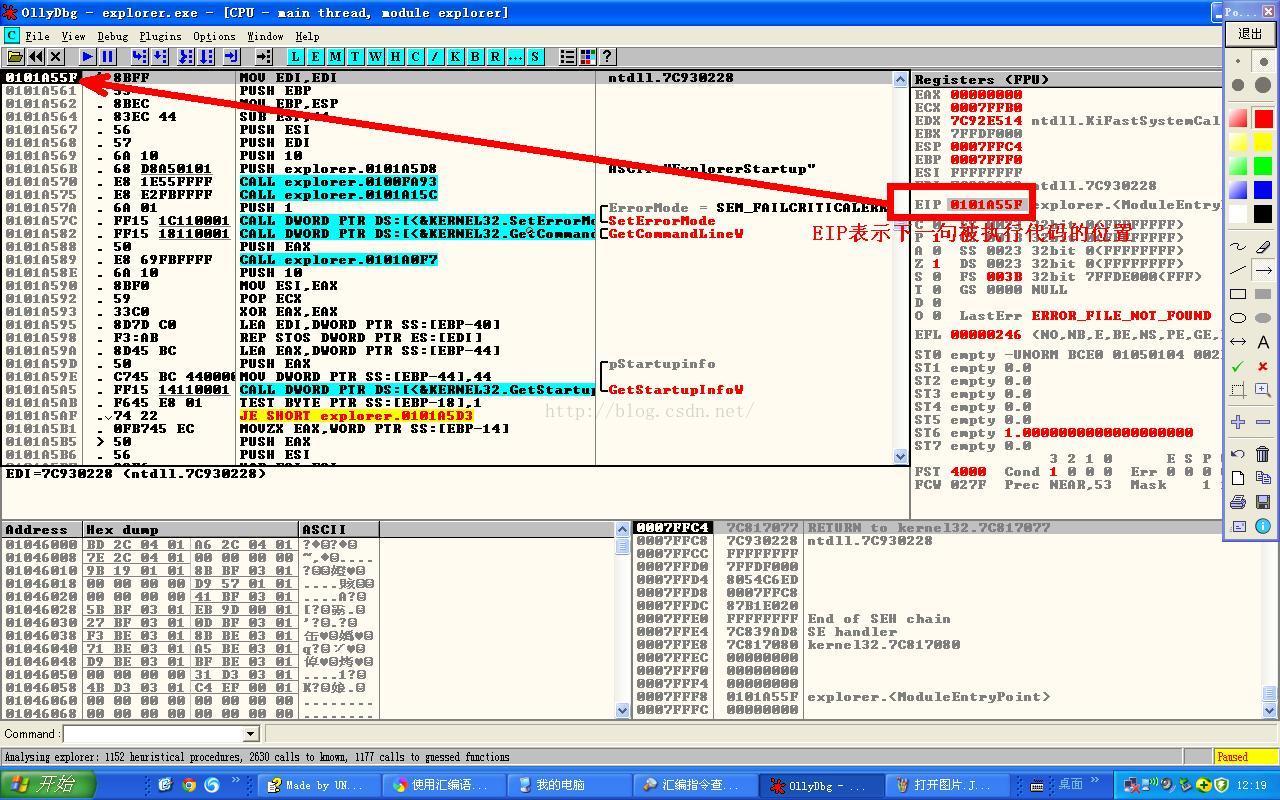Image resolution: width=1280 pixels, height=800 pixels.
Task: Restart program using the rewind icon
Action: [x=36, y=57]
